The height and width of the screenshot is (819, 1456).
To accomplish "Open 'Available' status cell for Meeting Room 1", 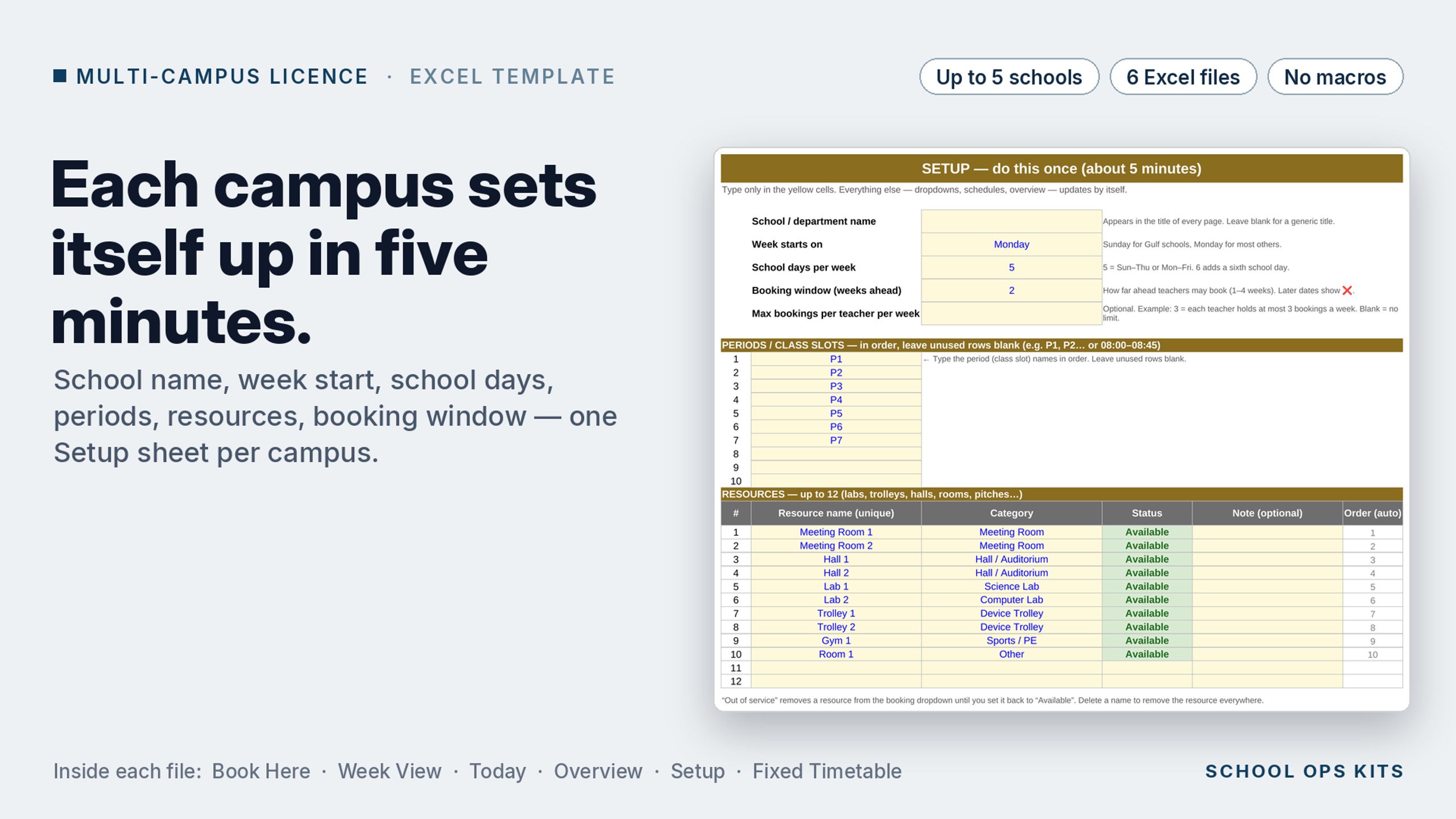I will pyautogui.click(x=1147, y=532).
